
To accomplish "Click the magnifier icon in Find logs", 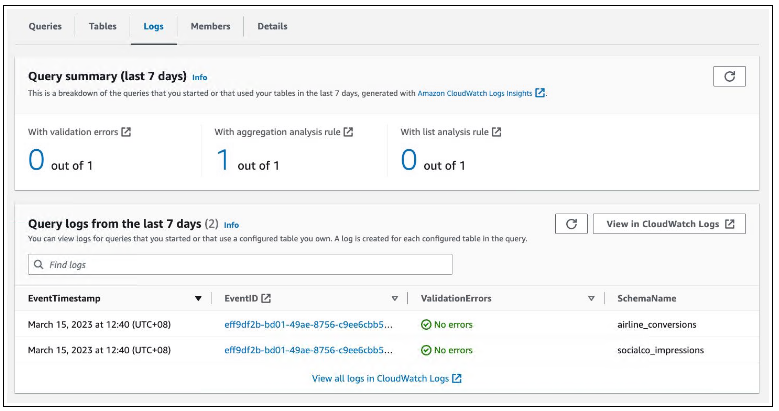I will (39, 265).
